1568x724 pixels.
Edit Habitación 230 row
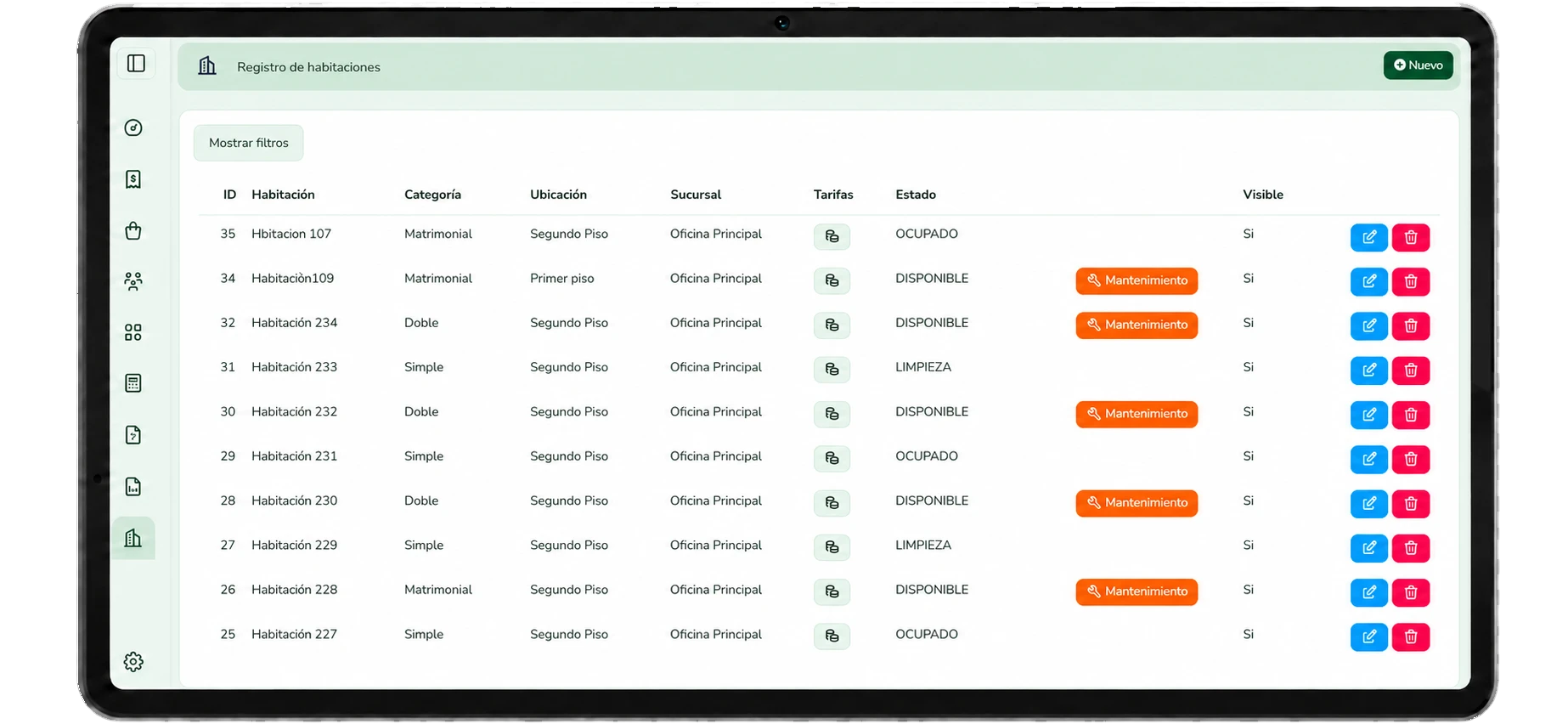coord(1368,504)
